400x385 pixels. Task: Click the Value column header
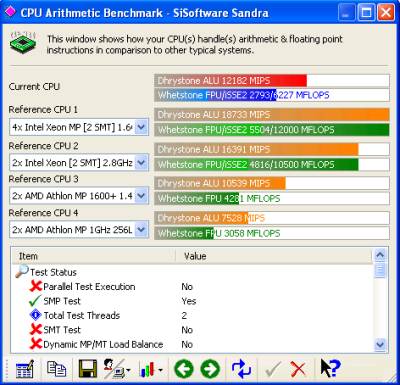point(273,256)
